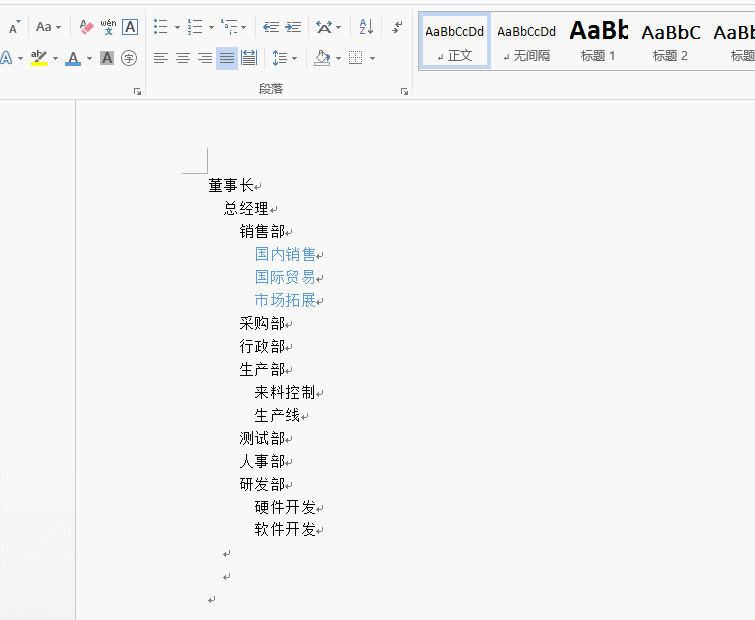Click the Sort A-Z icon

click(366, 27)
